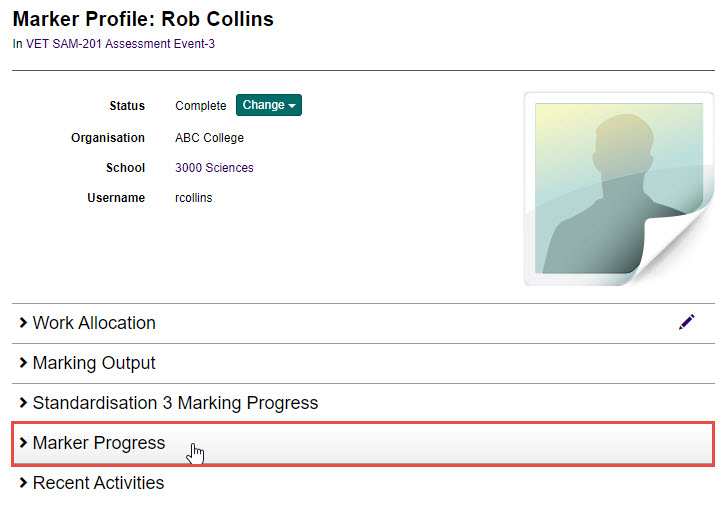Image resolution: width=725 pixels, height=507 pixels.
Task: Expand the Marking Output section
Action: pos(94,363)
